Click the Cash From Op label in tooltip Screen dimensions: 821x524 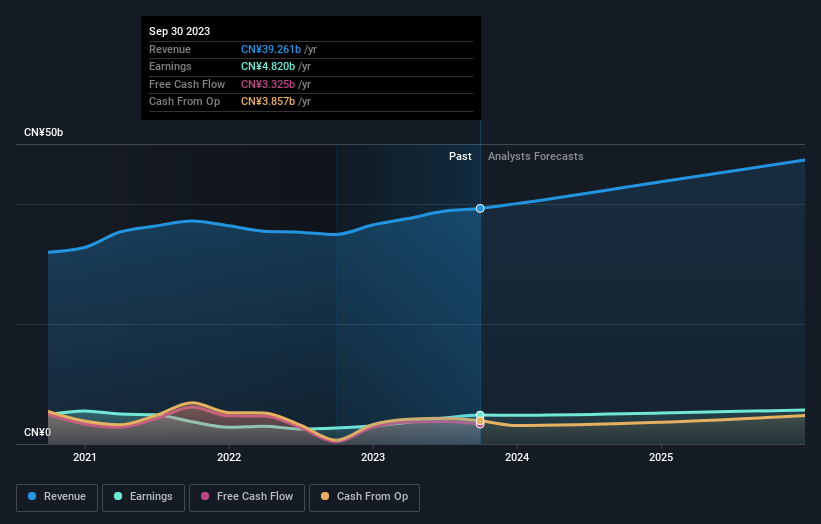coord(184,102)
